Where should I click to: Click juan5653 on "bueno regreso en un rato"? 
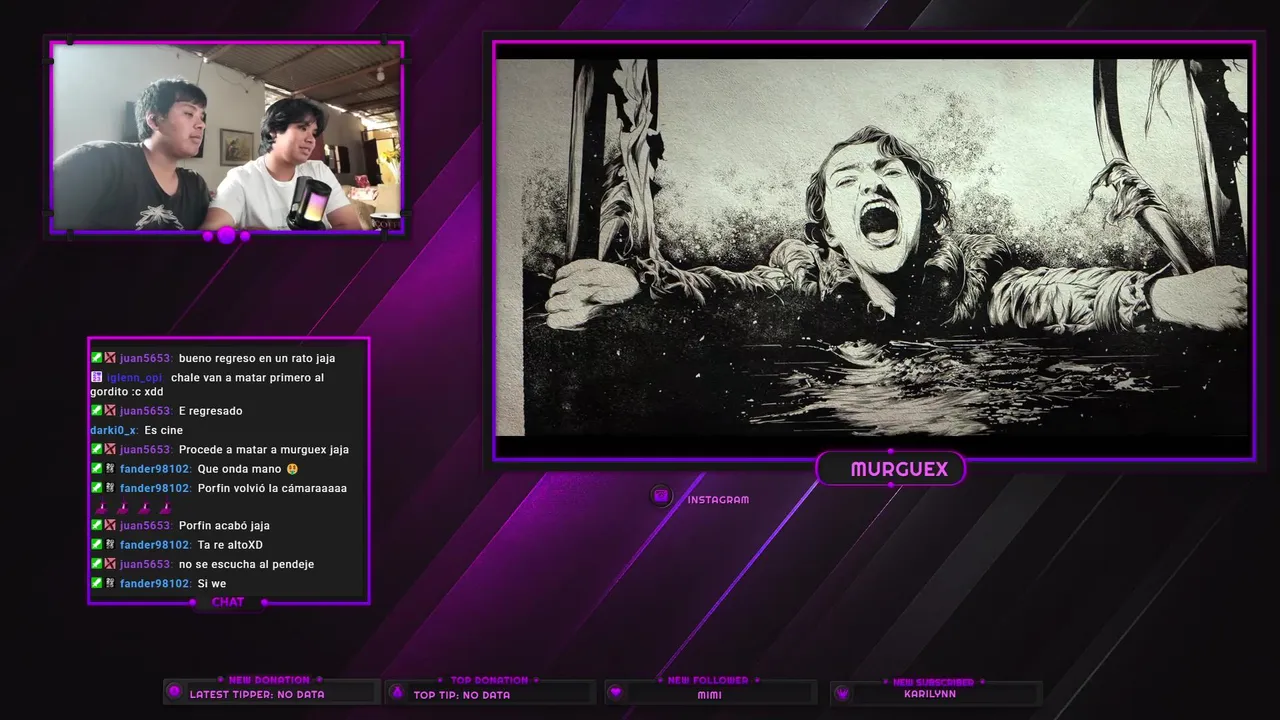[x=146, y=358]
